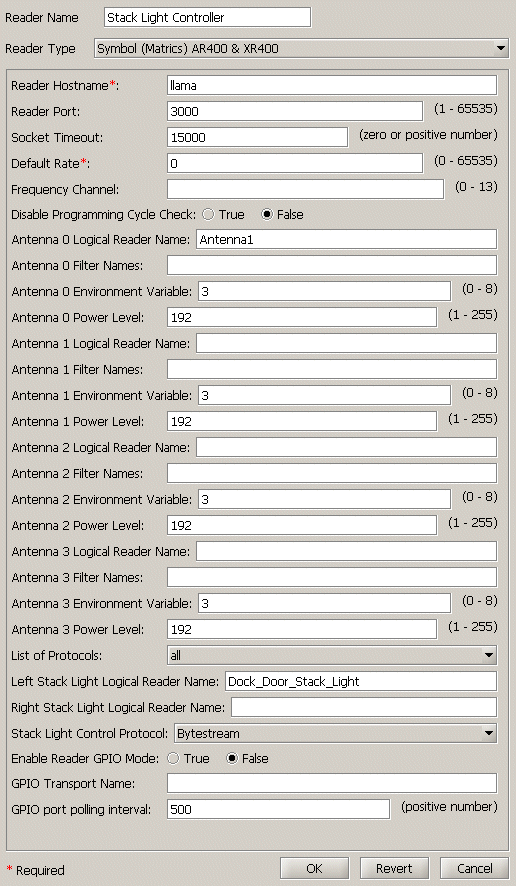Screen dimensions: 516x886
Task: Edit Antenna 1 Environment Variable
Action: click(324, 396)
